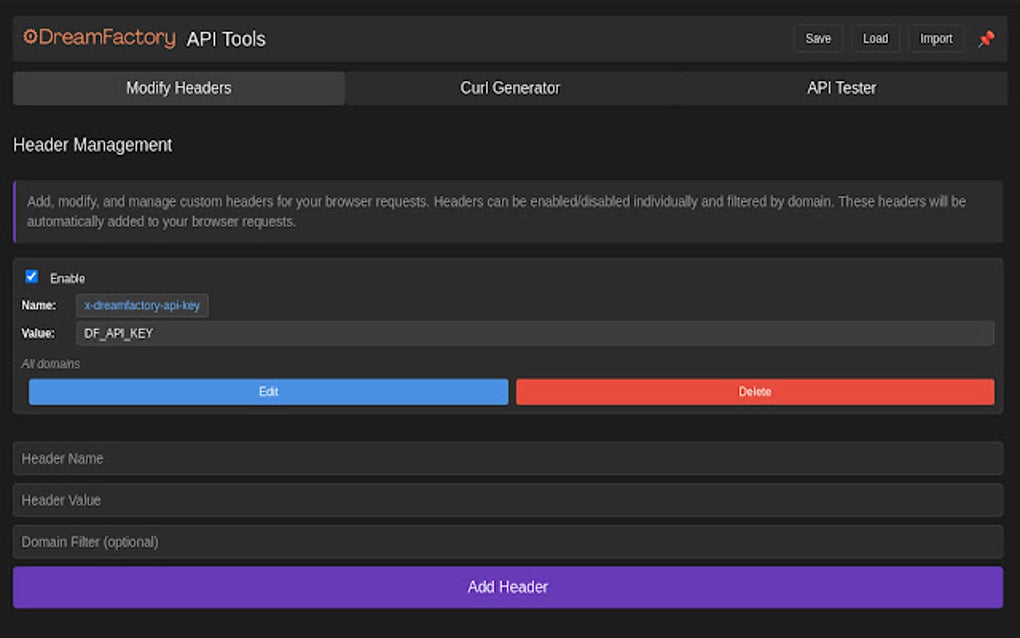Click the x-dreamfactory-api-key name field
Screen dimensions: 1020x638
142,306
